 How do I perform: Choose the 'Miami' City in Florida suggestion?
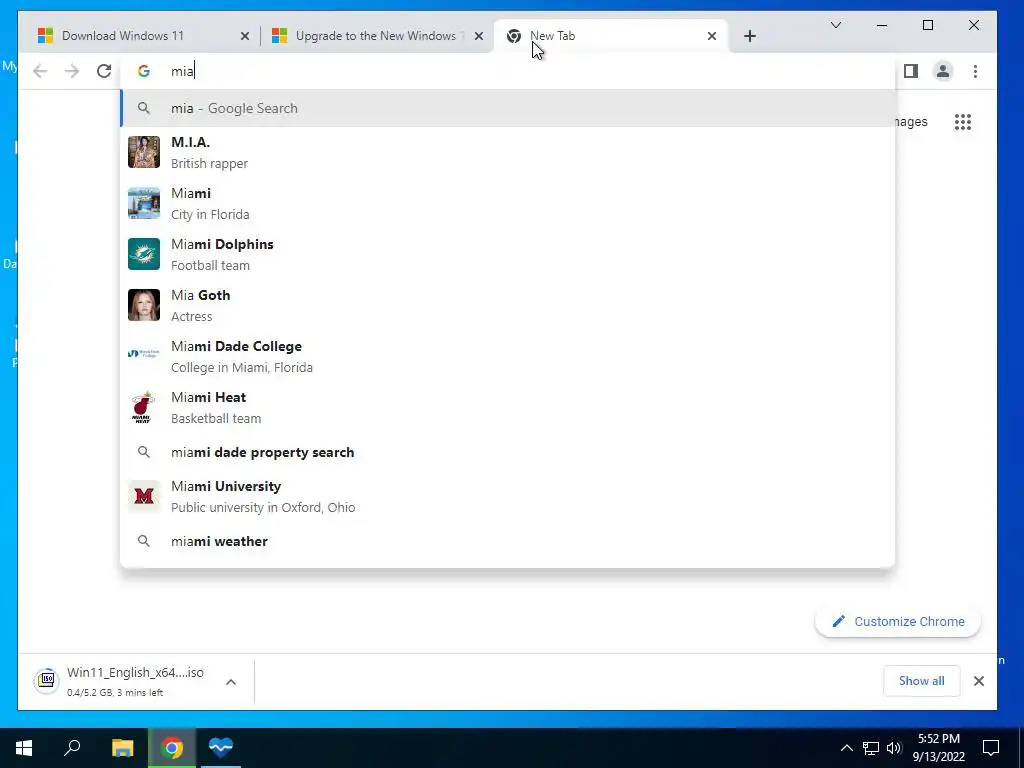(x=507, y=203)
